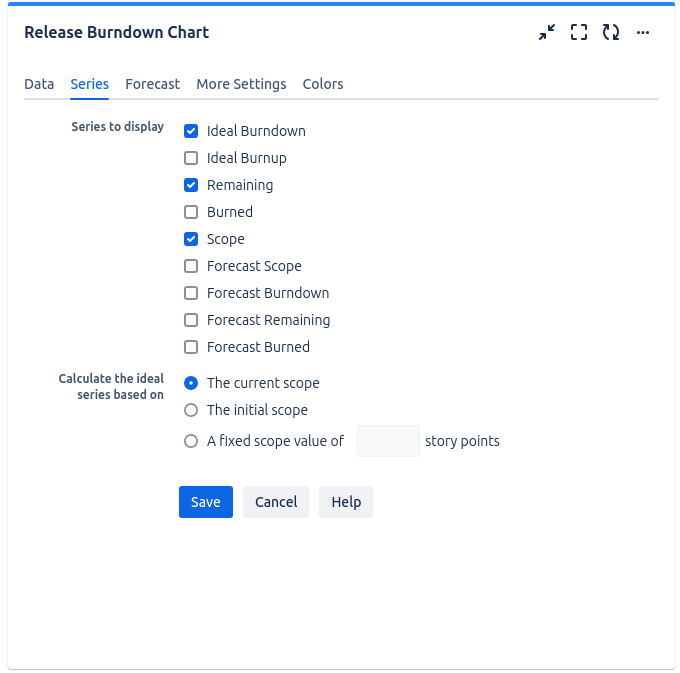Click the story points input field

388,441
